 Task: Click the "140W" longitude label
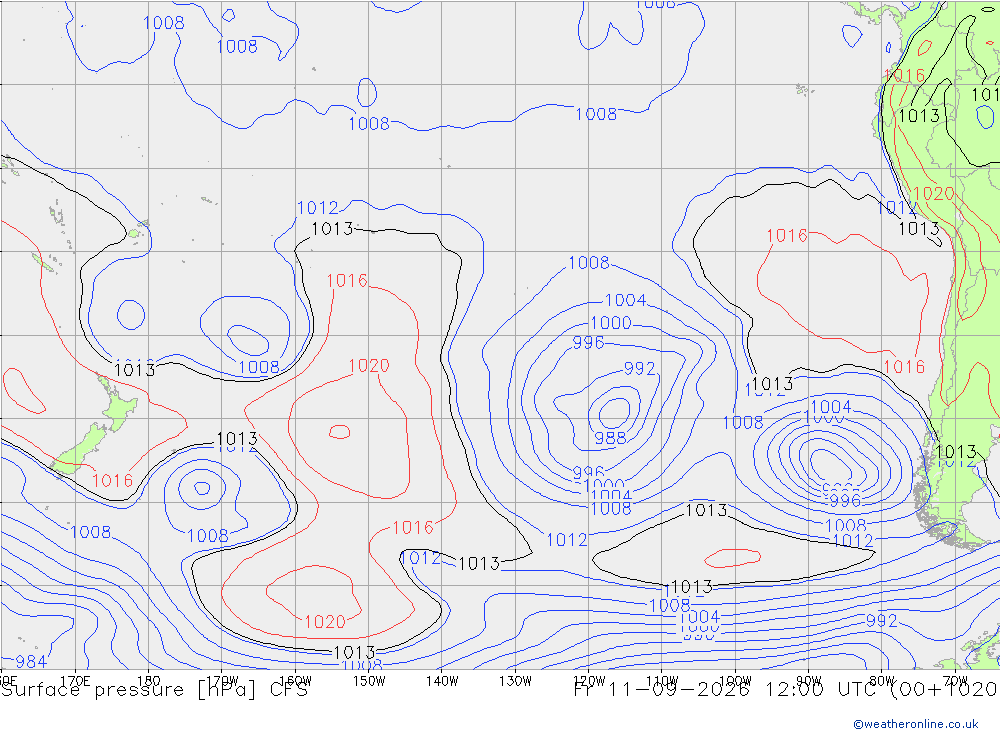(442, 681)
